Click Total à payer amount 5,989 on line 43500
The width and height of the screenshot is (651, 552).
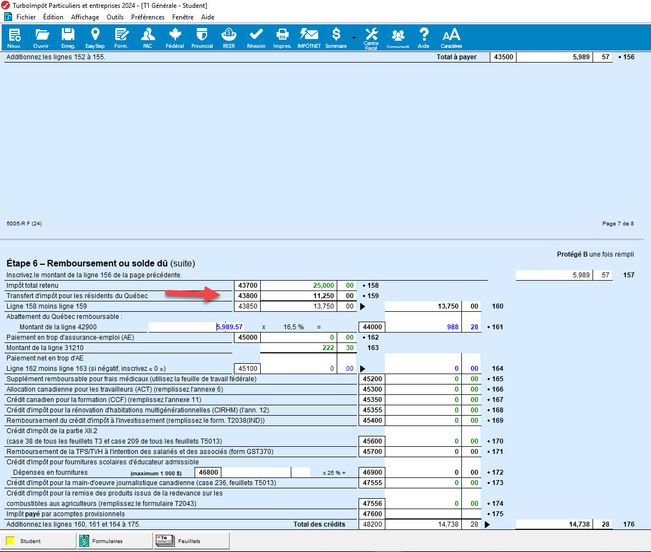pyautogui.click(x=554, y=57)
